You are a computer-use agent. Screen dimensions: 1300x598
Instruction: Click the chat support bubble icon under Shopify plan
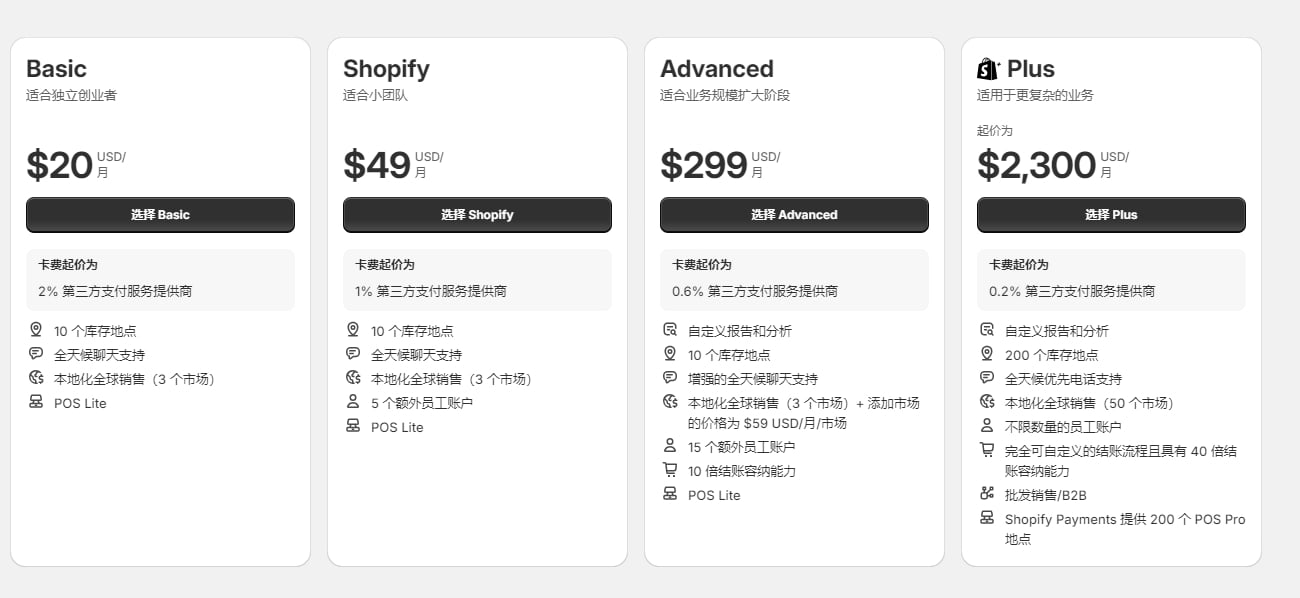coord(353,354)
